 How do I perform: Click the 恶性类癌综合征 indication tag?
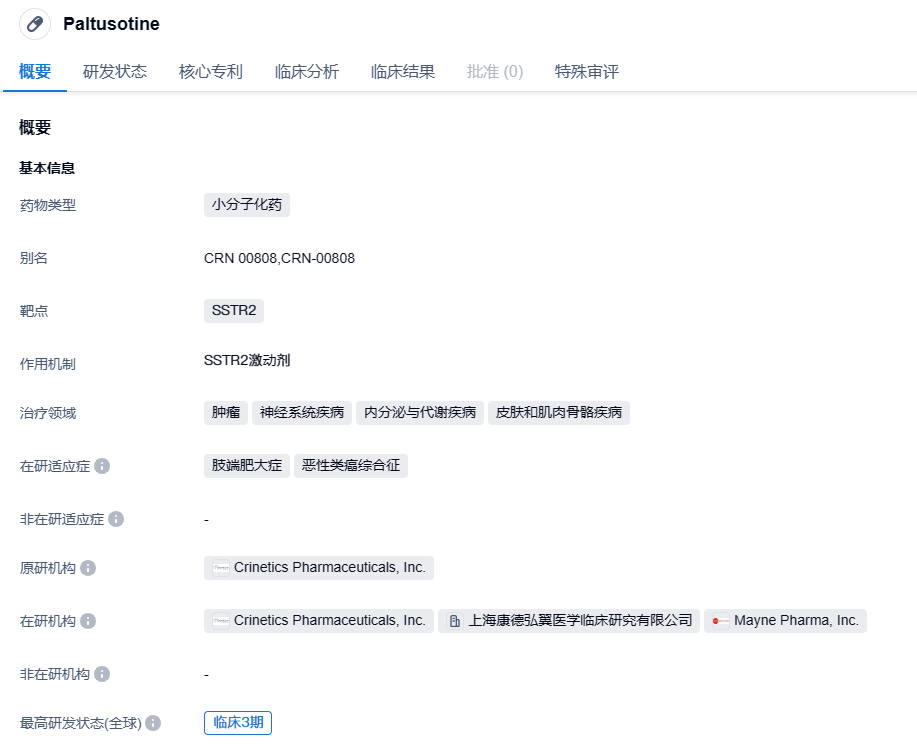[351, 466]
